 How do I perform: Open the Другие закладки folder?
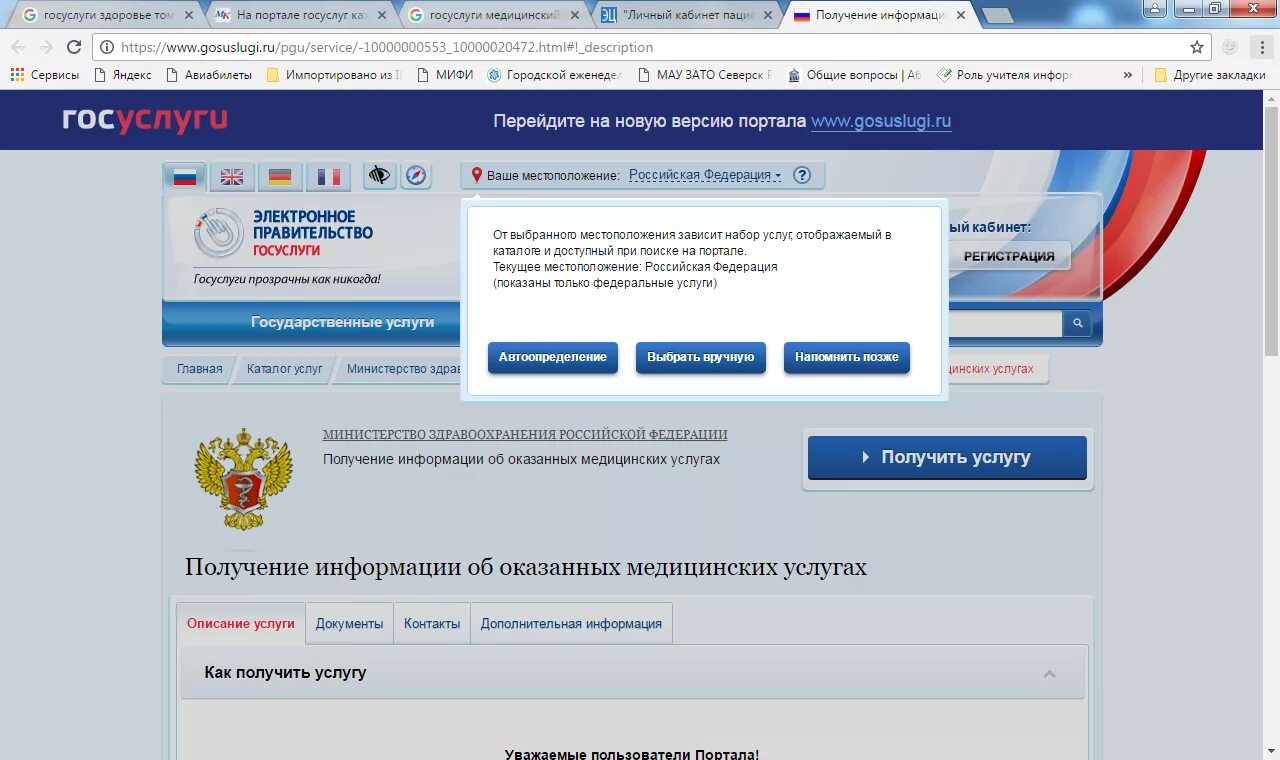(1209, 75)
